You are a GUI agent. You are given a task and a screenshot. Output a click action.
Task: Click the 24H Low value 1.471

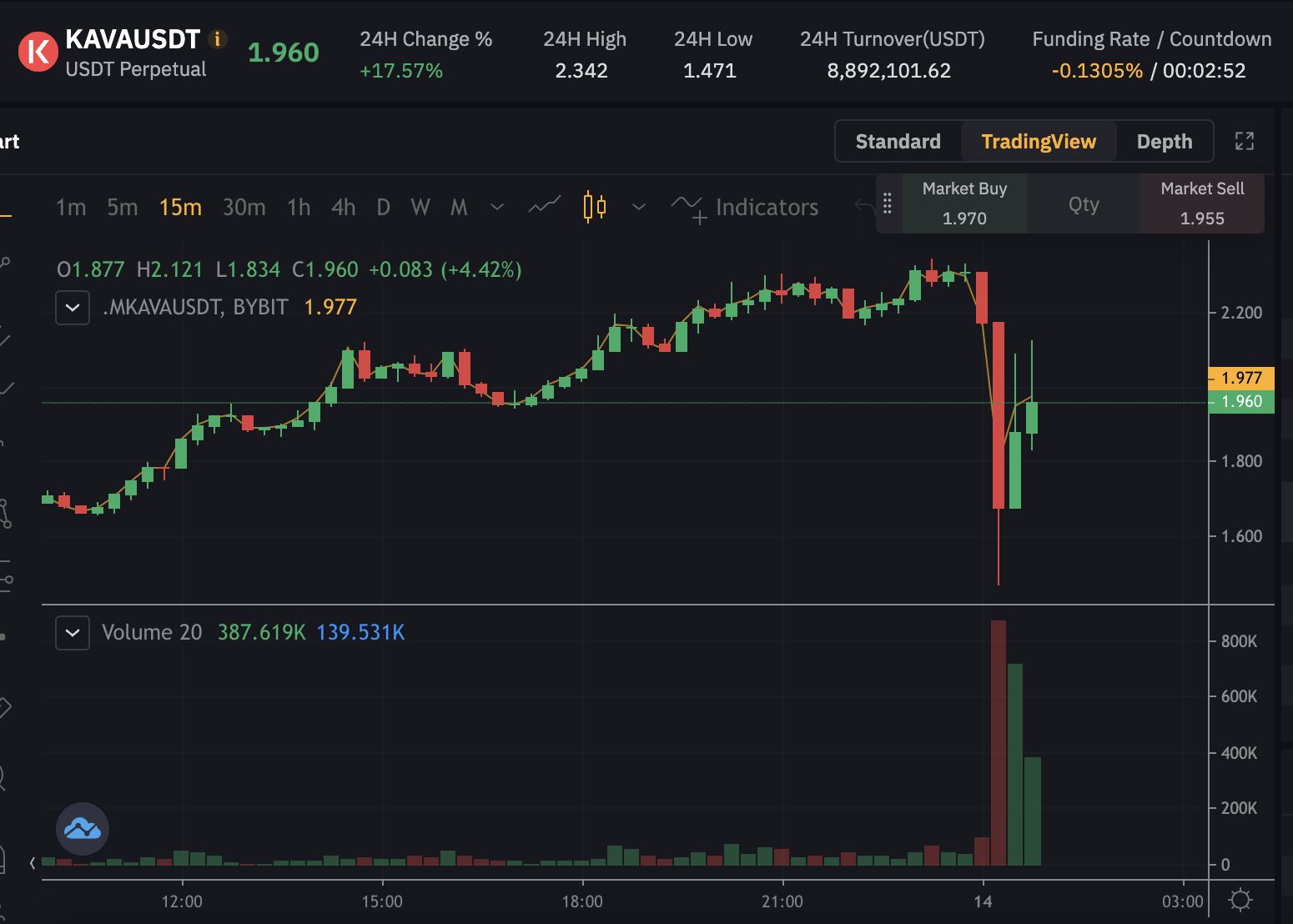pyautogui.click(x=710, y=70)
